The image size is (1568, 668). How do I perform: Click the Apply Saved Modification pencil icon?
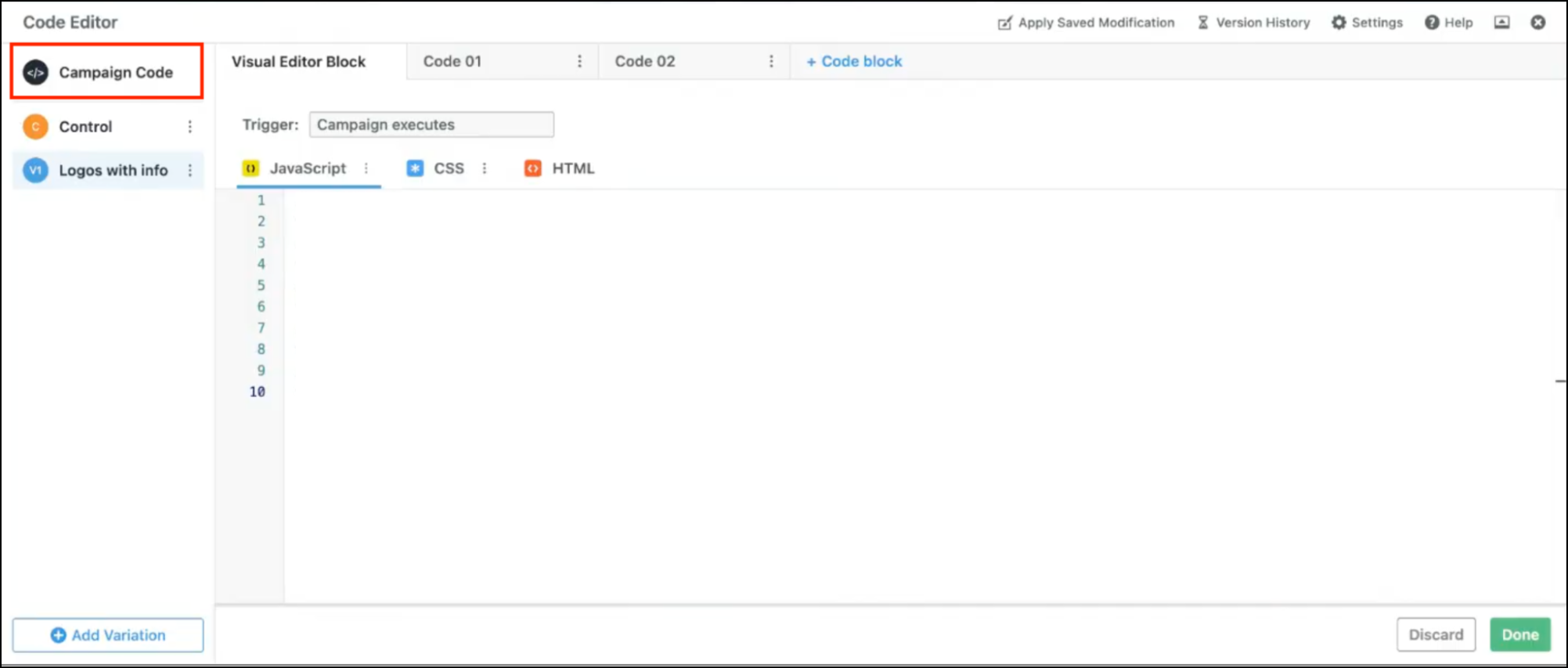[1004, 23]
